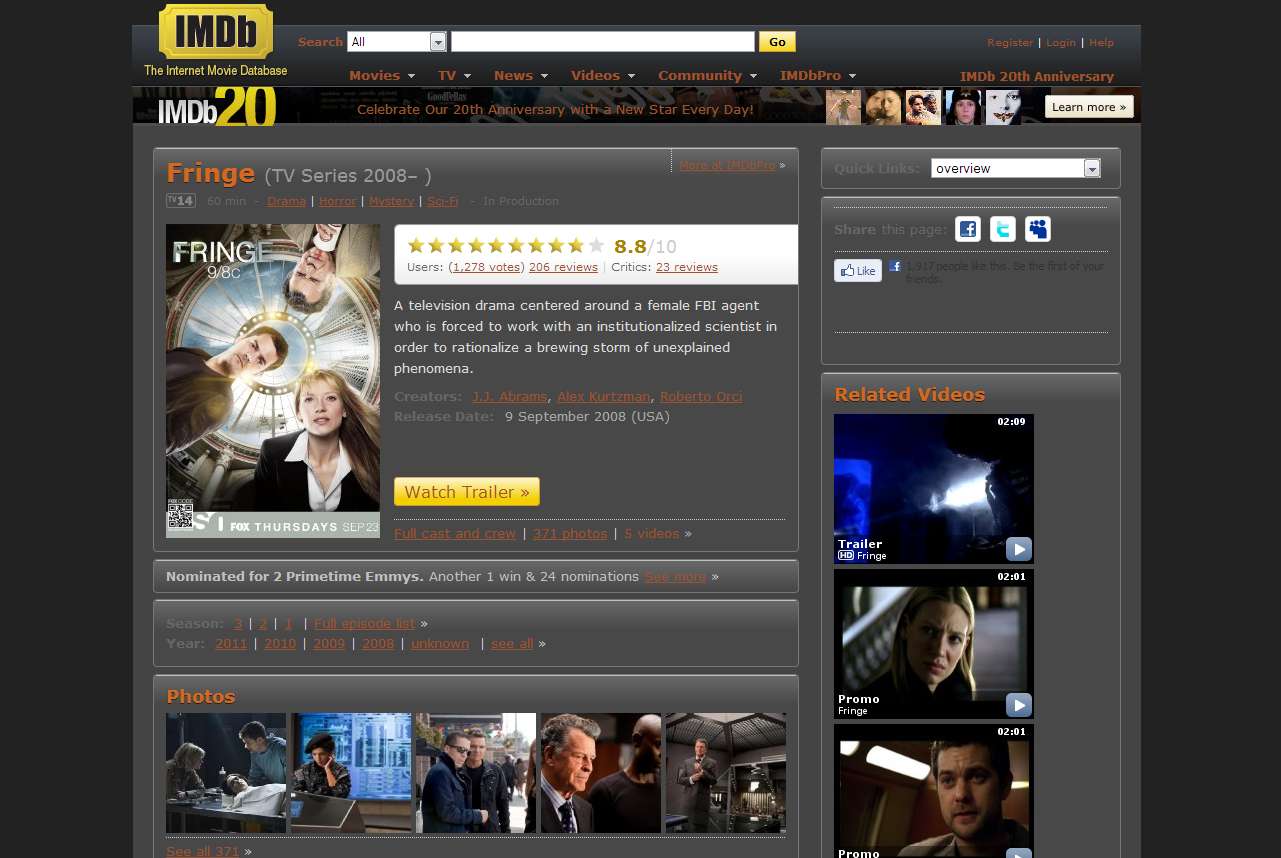Click the Sci-Fi genre link
This screenshot has height=858, width=1281.
point(443,201)
